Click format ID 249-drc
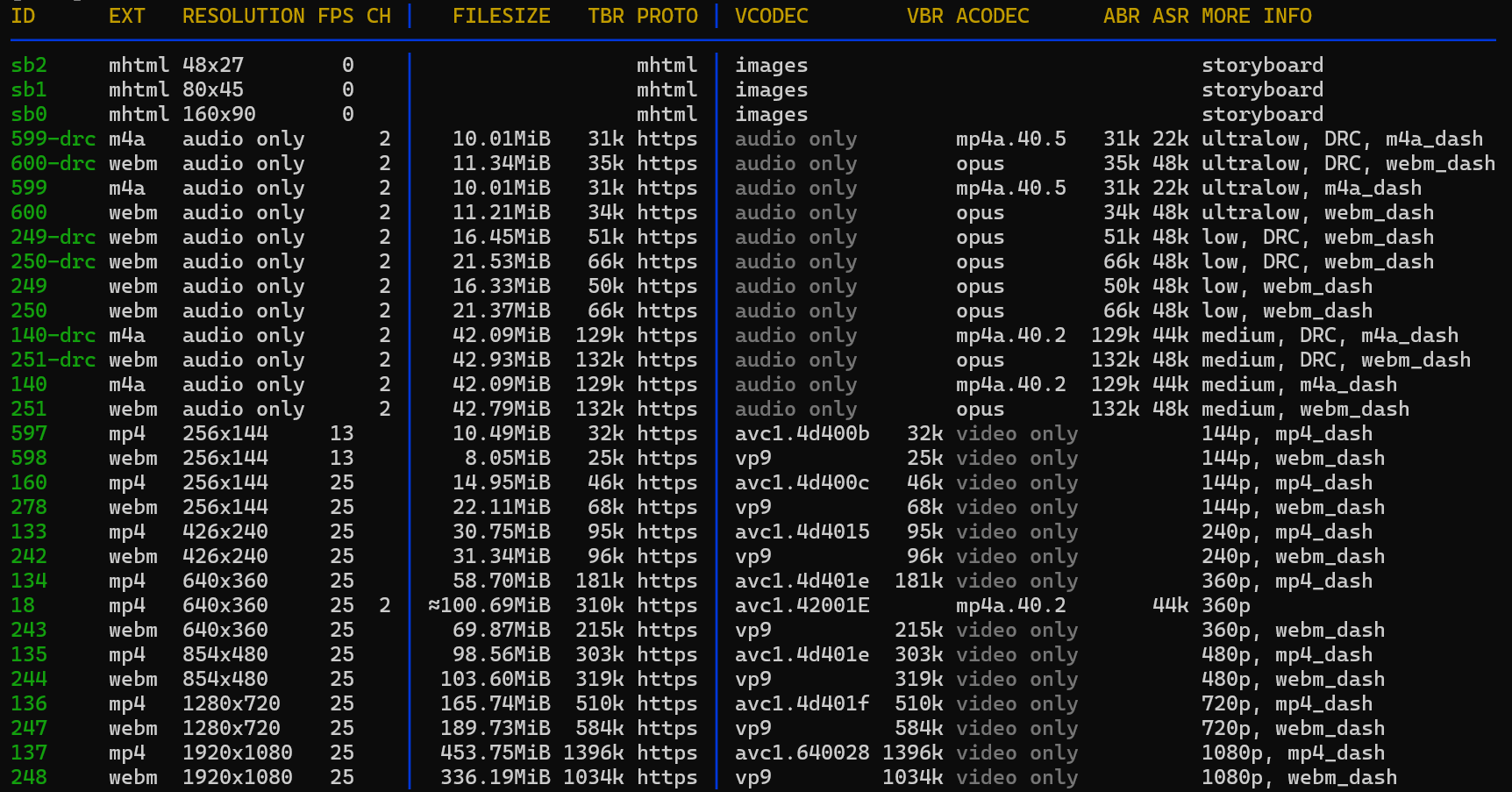Image resolution: width=1512 pixels, height=792 pixels. [x=53, y=237]
